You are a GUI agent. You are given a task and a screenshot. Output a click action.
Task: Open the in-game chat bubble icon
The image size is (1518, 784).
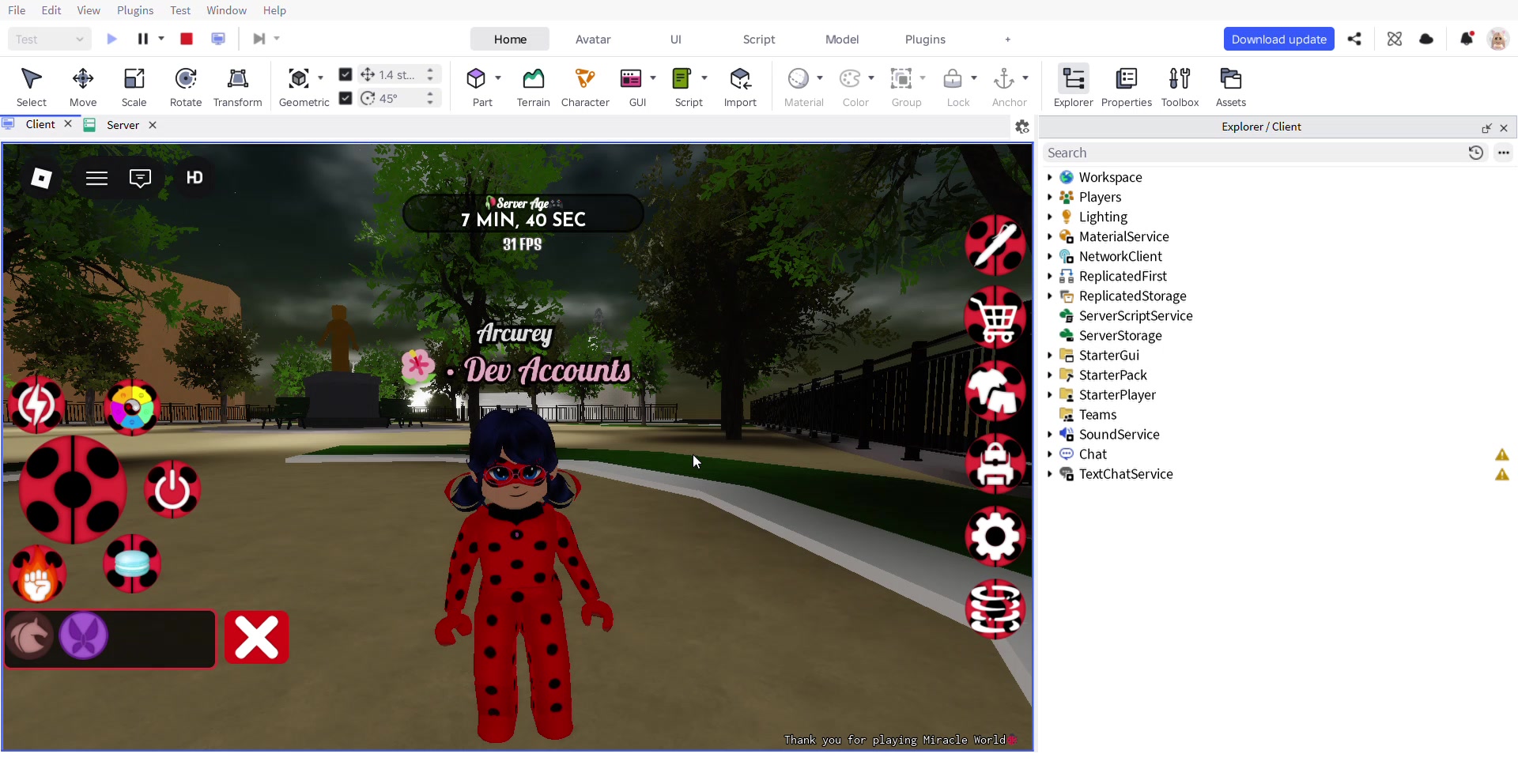point(140,179)
